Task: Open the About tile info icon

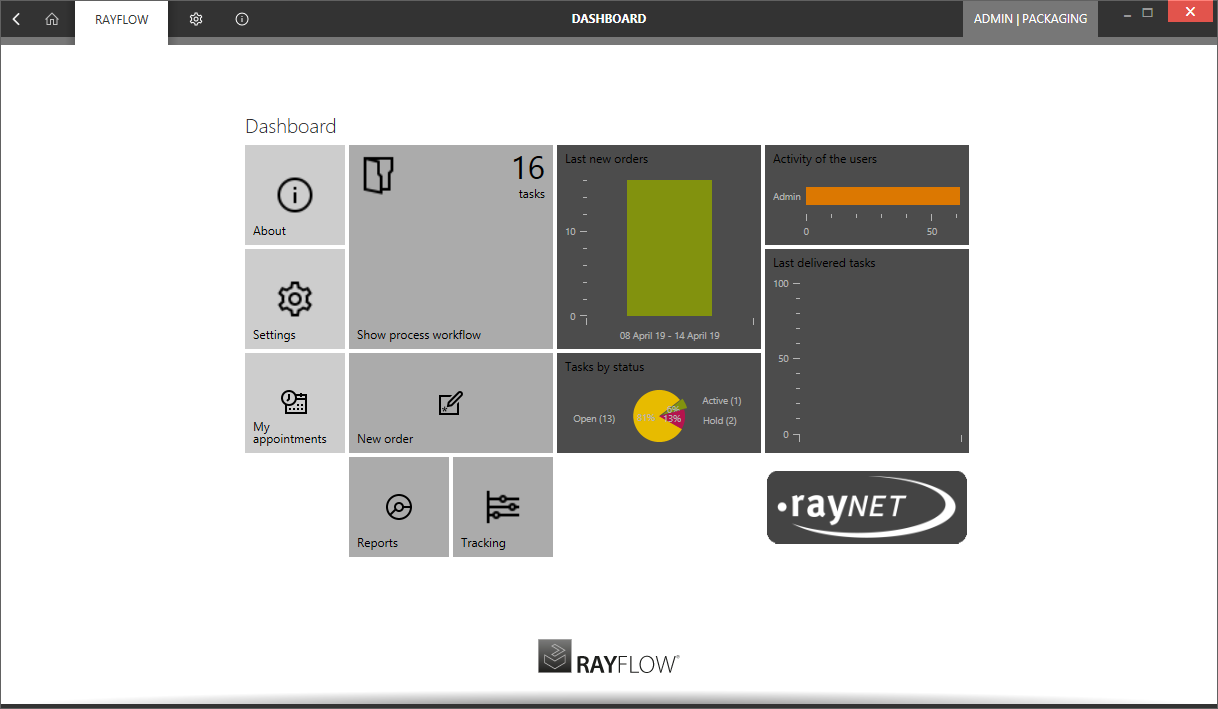Action: 294,196
